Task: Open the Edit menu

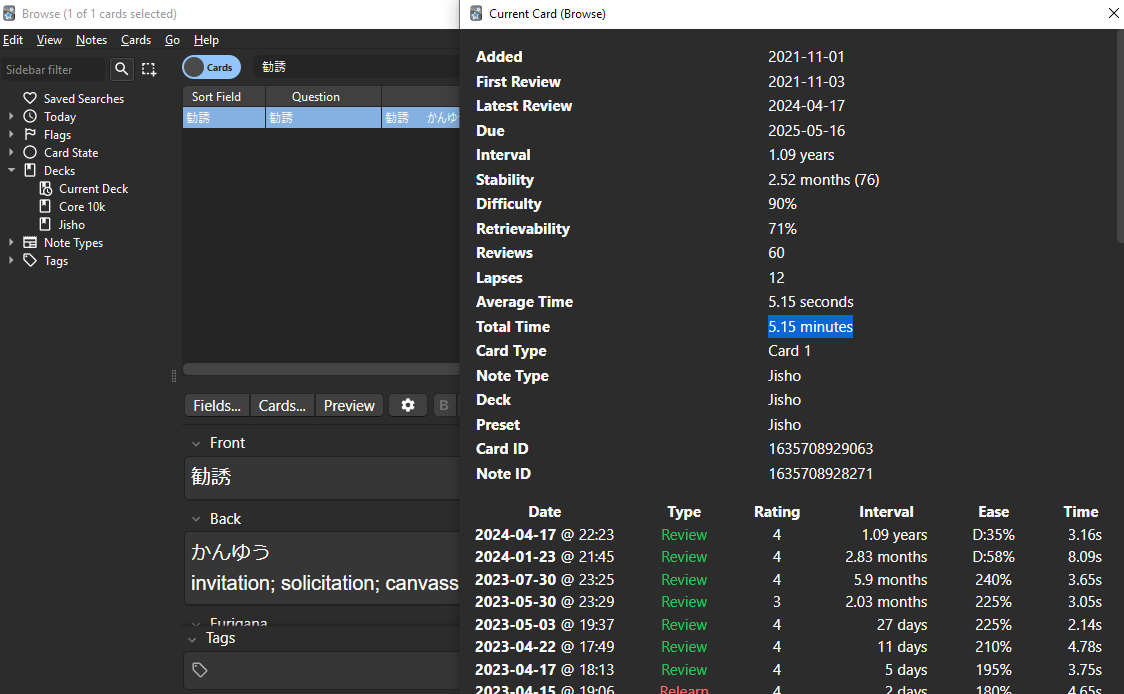Action: (13, 39)
